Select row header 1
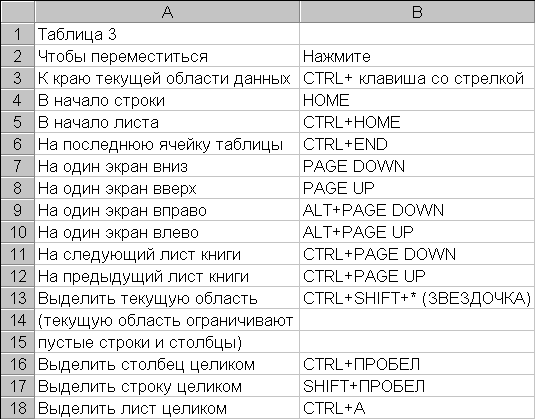Image resolution: width=535 pixels, height=419 pixels. [x=18, y=34]
